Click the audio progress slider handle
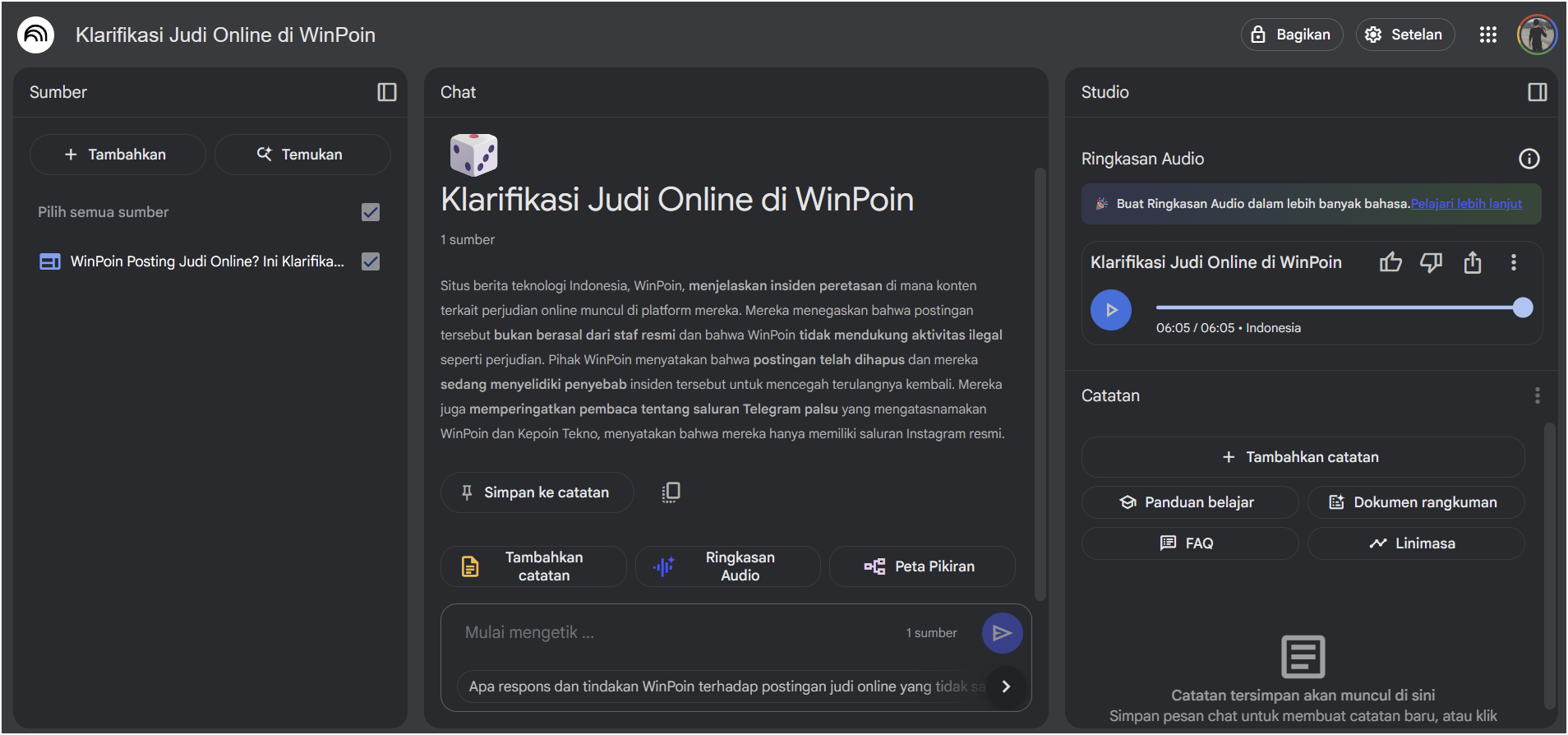 1523,307
